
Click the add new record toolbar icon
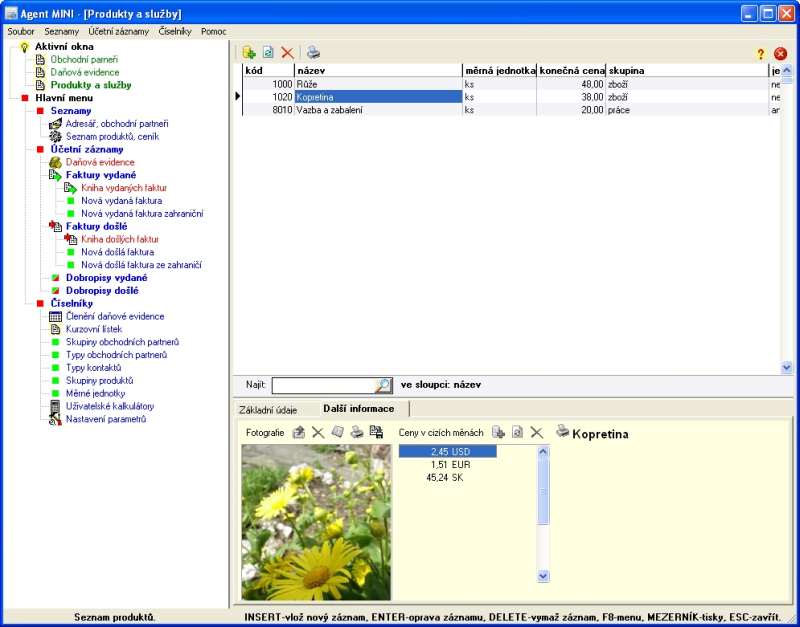click(x=249, y=52)
